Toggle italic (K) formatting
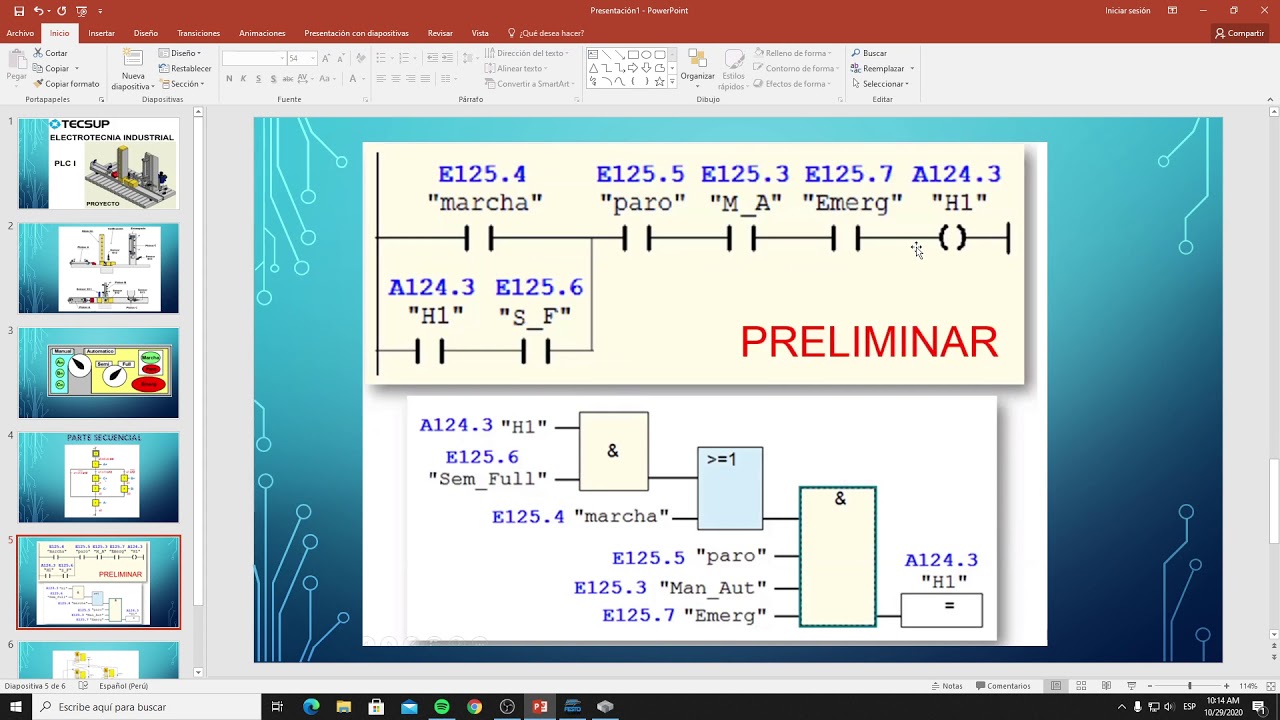Image resolution: width=1280 pixels, height=720 pixels. [x=244, y=79]
